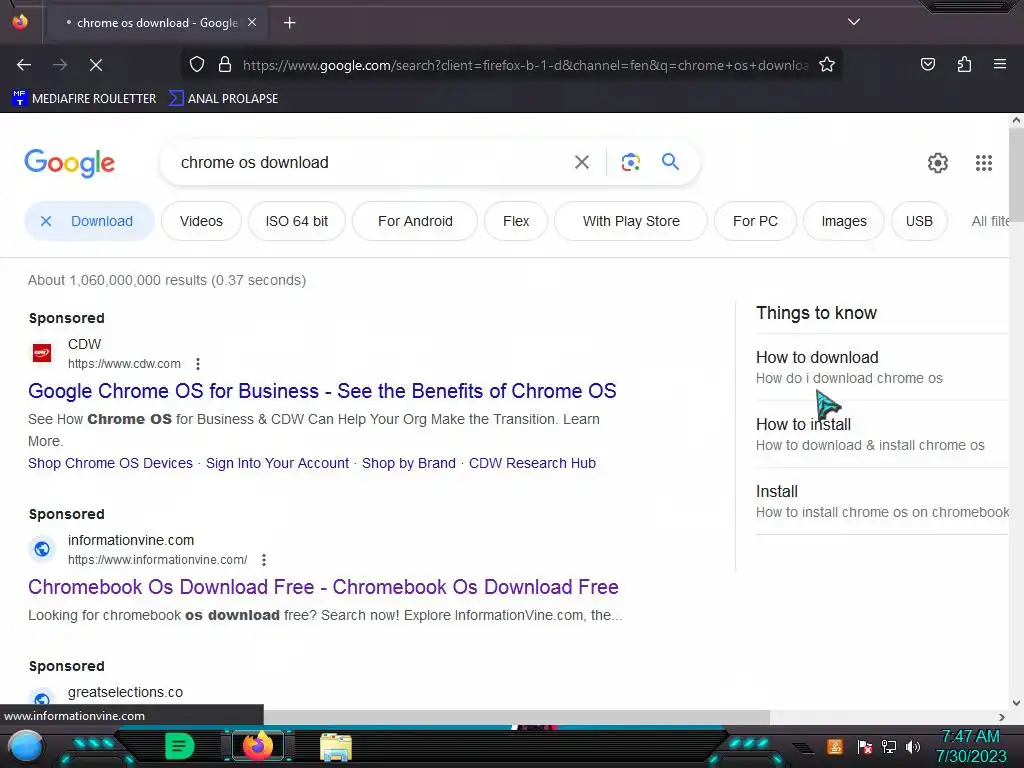Select the Flex filter chip

pyautogui.click(x=516, y=221)
